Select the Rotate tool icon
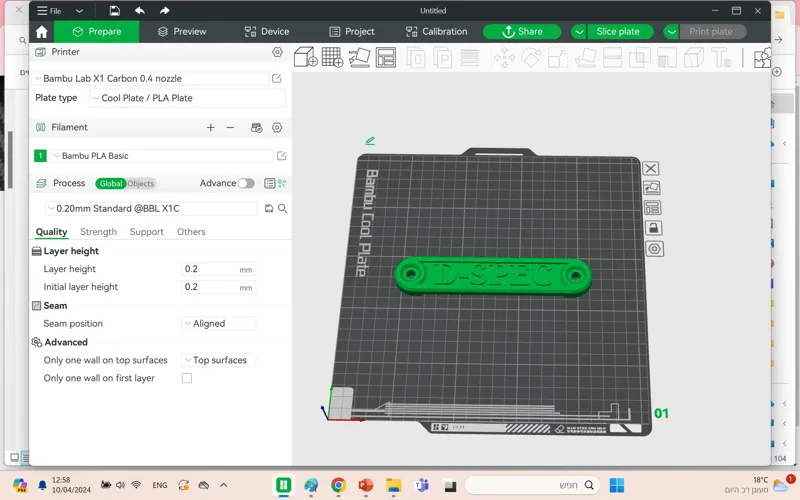The width and height of the screenshot is (800, 500). (x=531, y=58)
